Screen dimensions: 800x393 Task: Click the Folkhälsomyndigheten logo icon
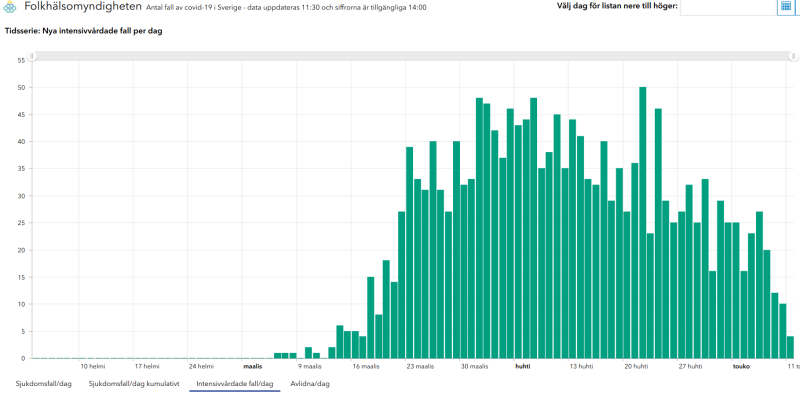click(9, 7)
